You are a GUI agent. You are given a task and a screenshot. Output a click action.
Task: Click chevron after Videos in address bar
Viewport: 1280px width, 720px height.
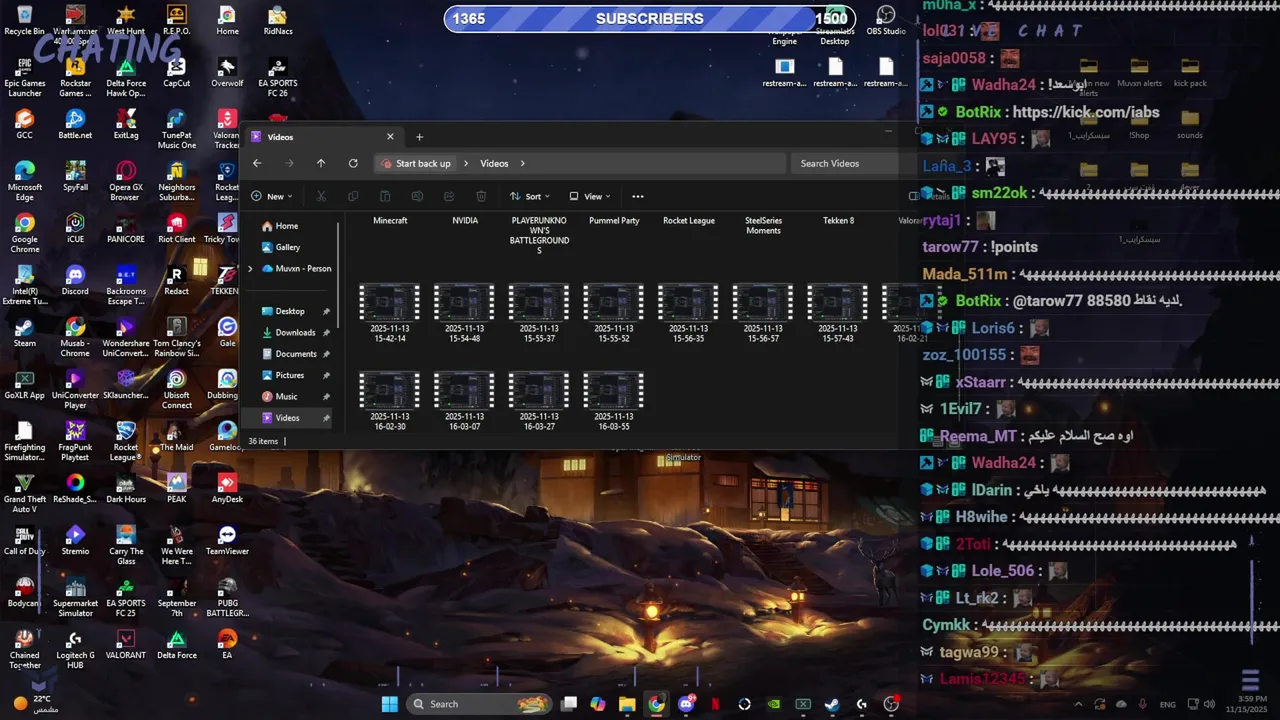522,163
